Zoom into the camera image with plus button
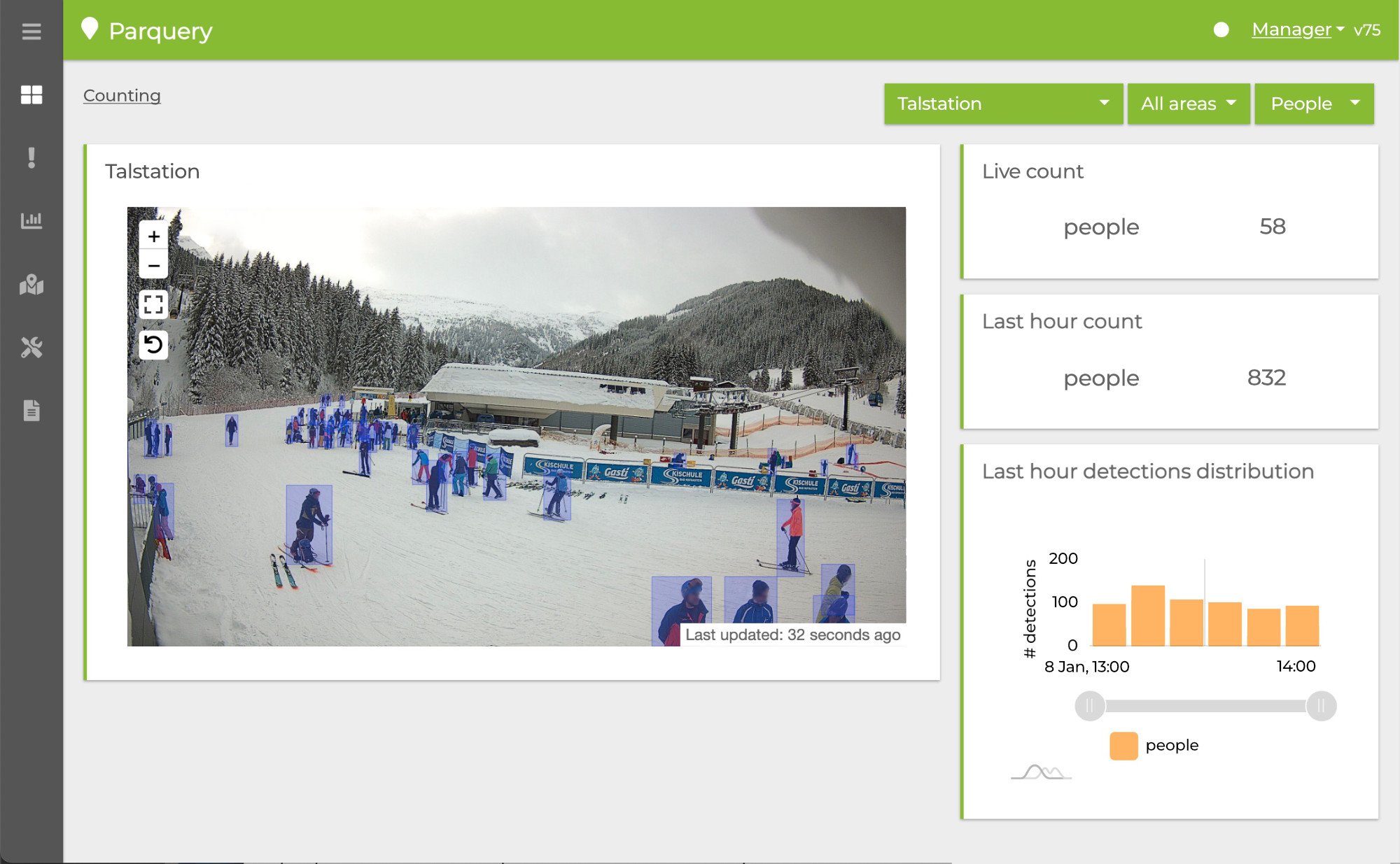The image size is (1400, 864). pos(153,236)
